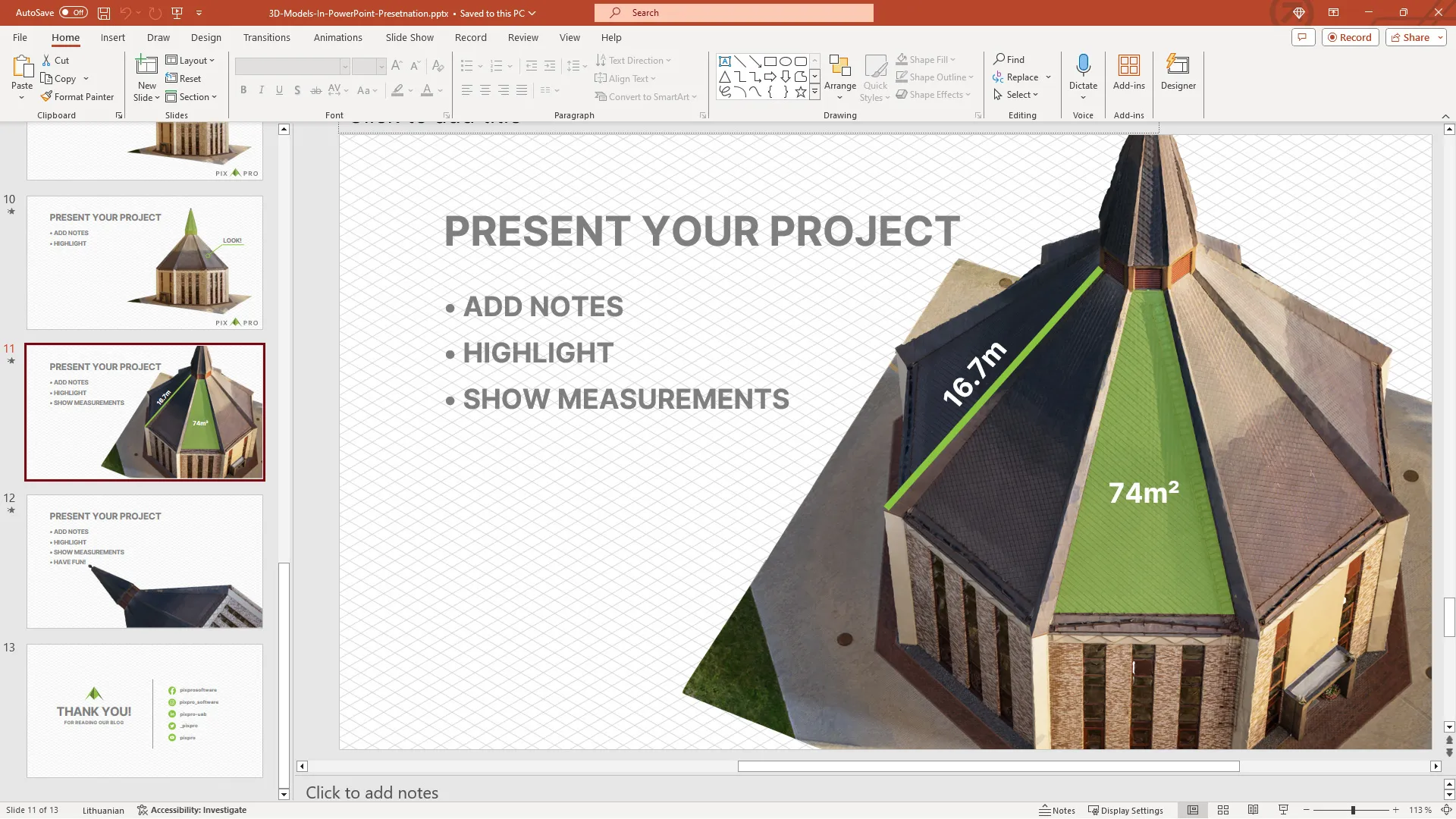
Task: Apply current font color
Action: click(x=427, y=90)
